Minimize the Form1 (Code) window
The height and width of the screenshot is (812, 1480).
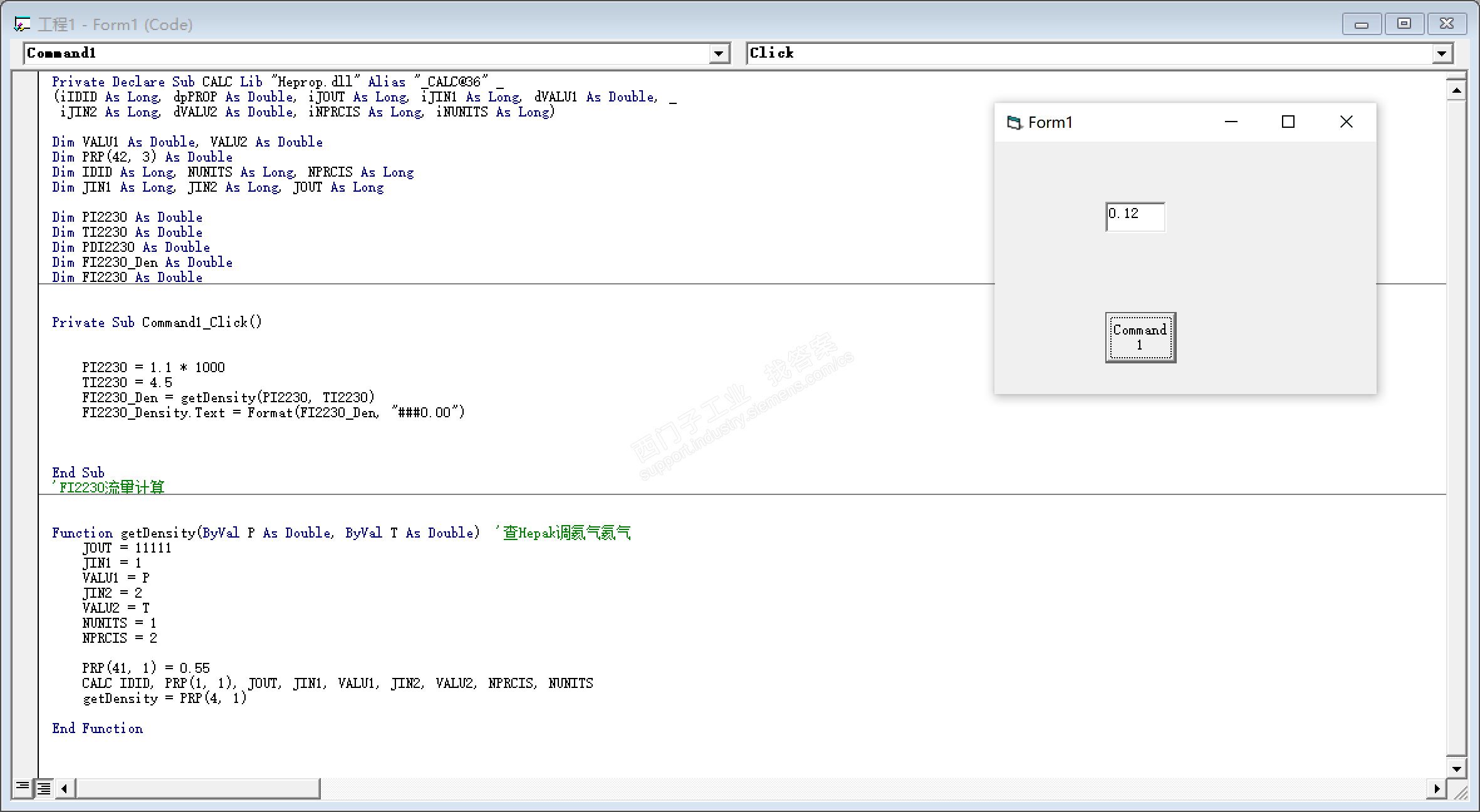click(1361, 24)
